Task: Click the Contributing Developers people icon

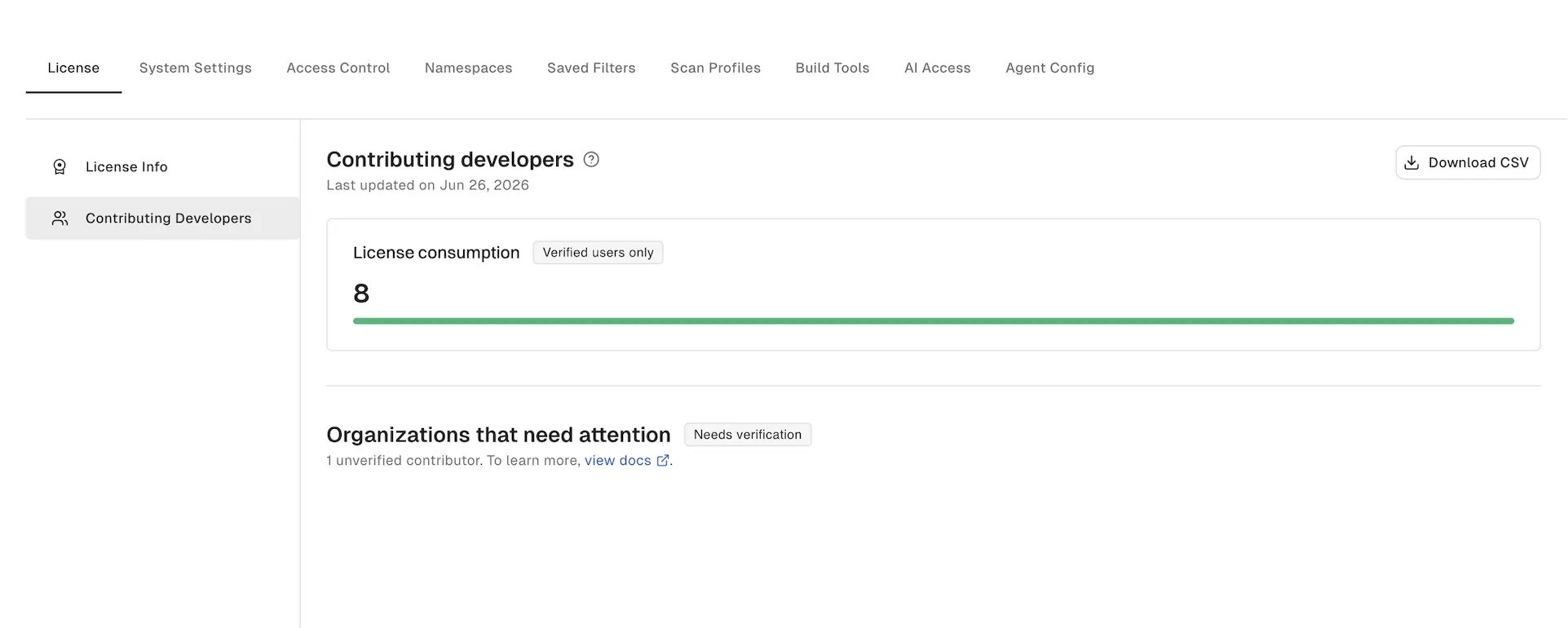Action: pyautogui.click(x=60, y=218)
